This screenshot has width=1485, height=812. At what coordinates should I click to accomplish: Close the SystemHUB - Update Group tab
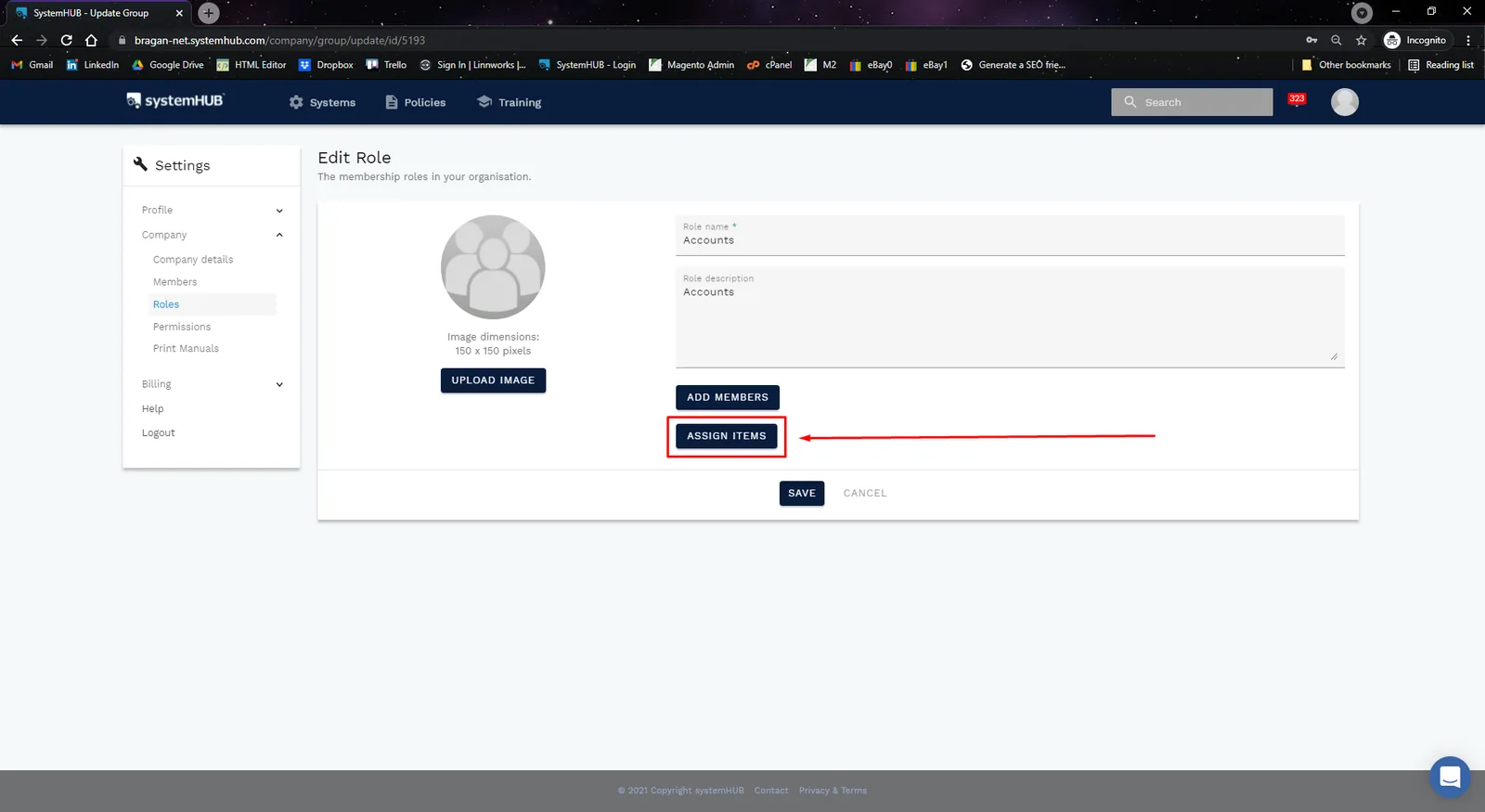(x=179, y=13)
